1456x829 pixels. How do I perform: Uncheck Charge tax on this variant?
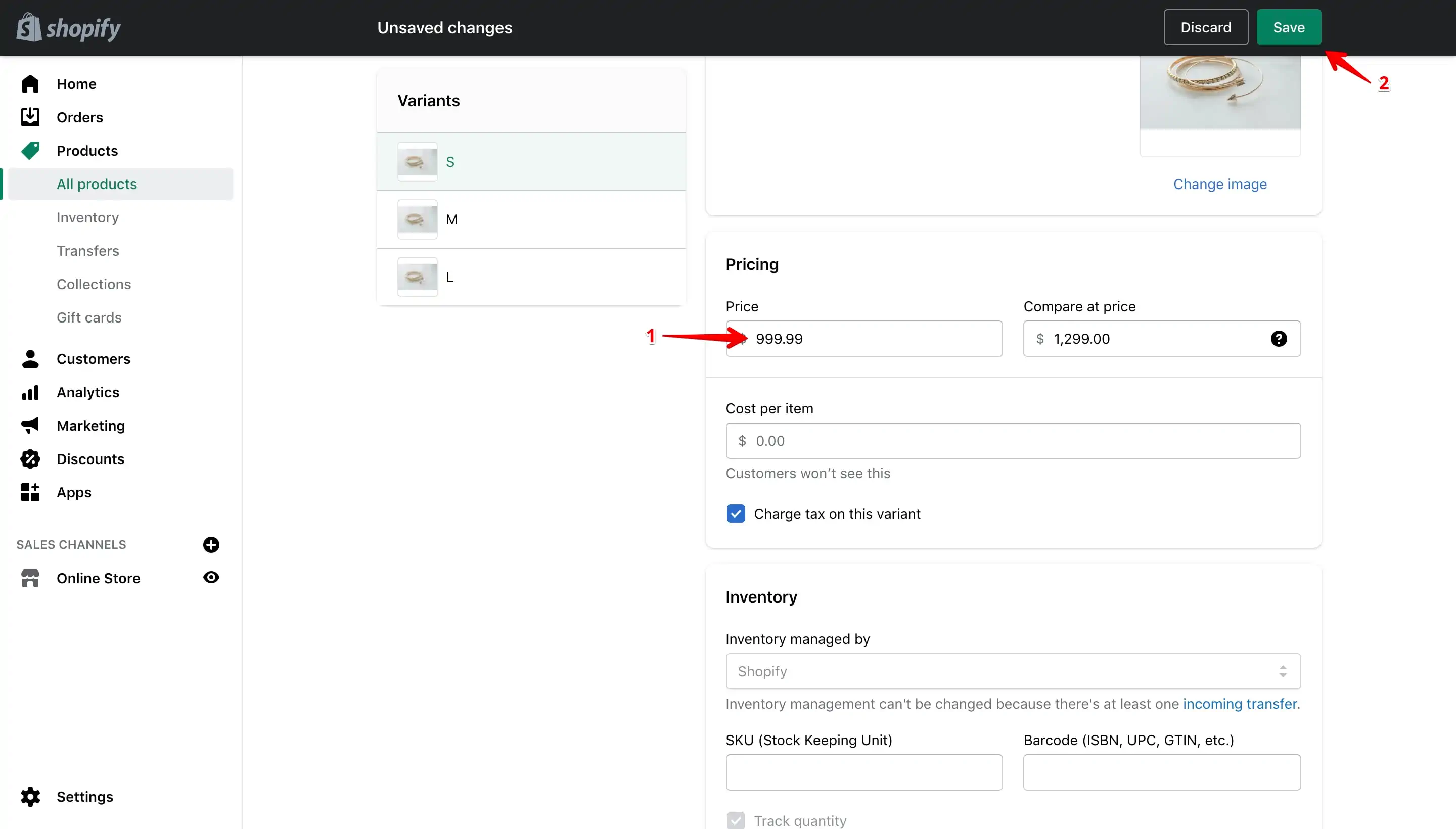pos(736,514)
